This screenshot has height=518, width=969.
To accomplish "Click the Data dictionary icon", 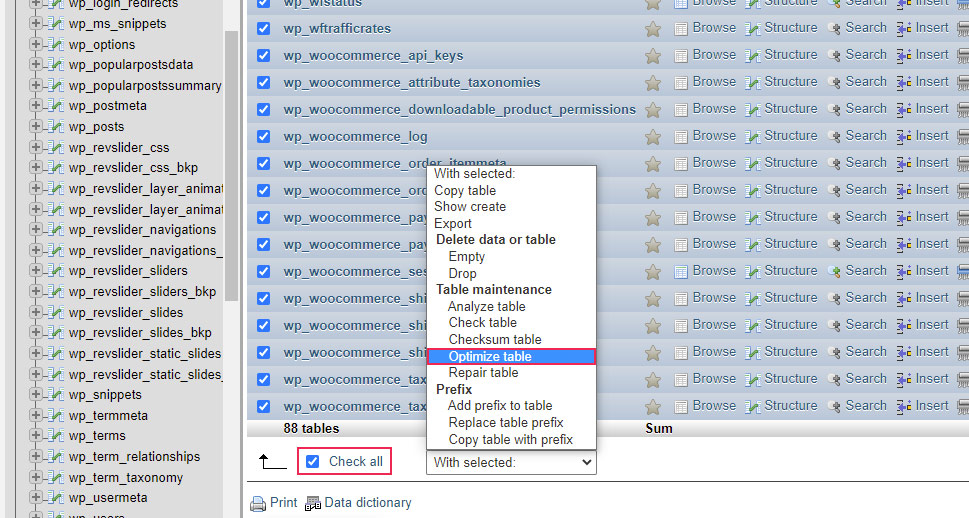I will [x=313, y=504].
